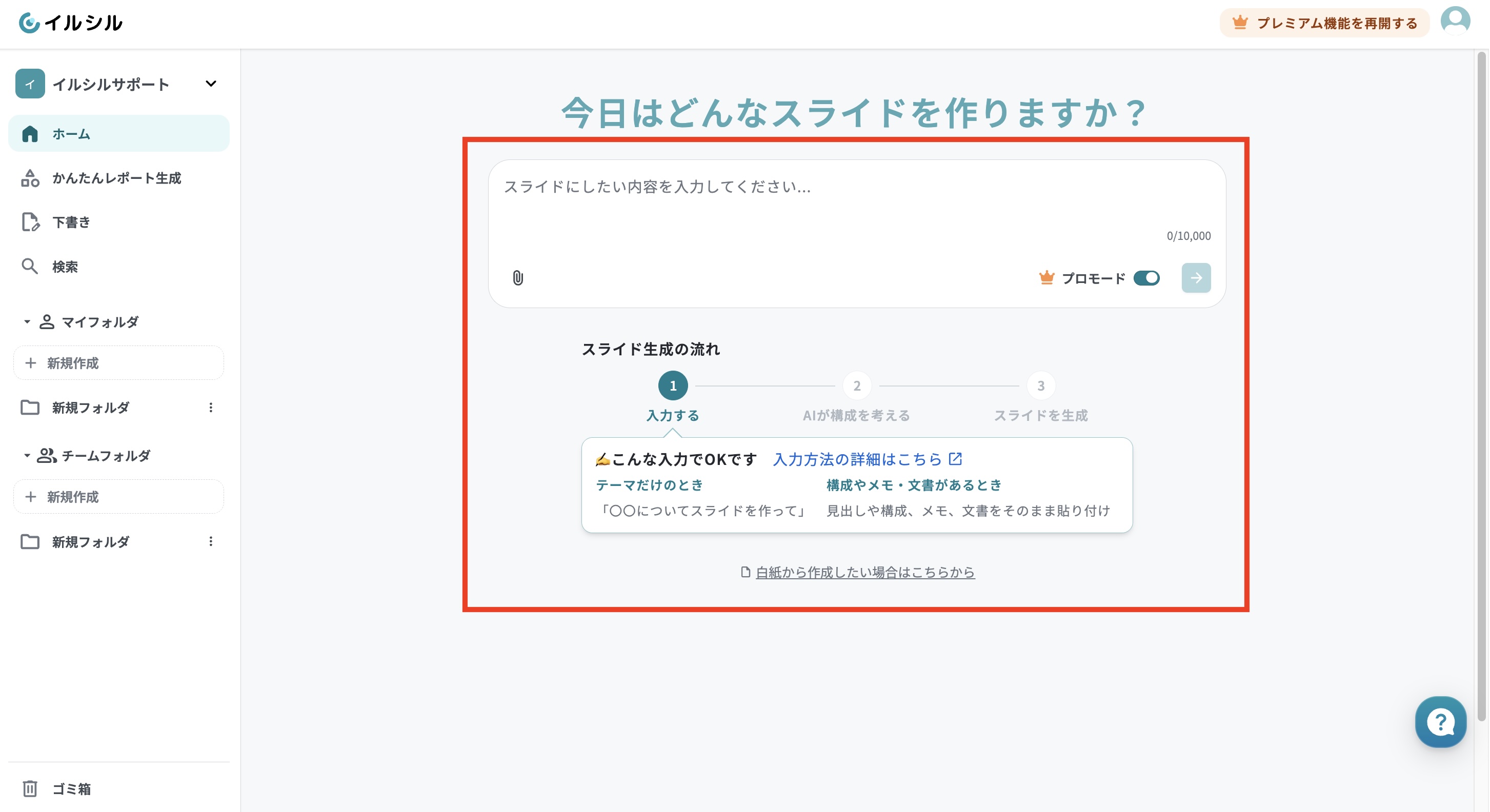Click the マイフォルダ label
1490x812 pixels.
[100, 322]
